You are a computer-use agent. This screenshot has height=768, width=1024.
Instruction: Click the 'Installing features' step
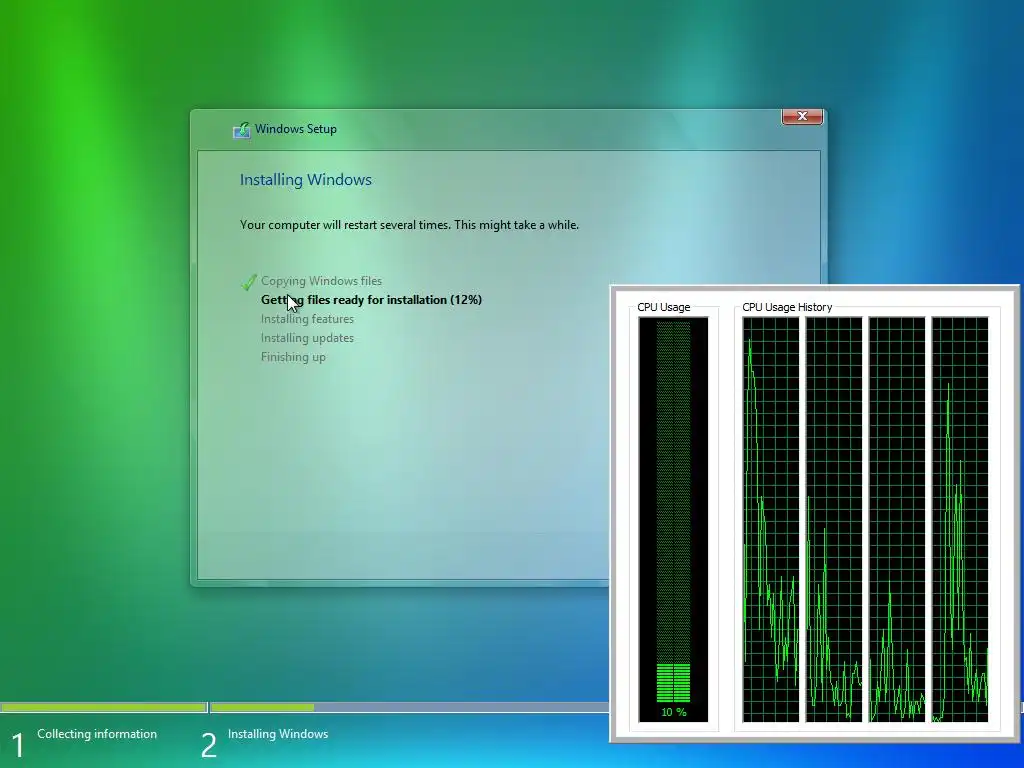pyautogui.click(x=307, y=319)
